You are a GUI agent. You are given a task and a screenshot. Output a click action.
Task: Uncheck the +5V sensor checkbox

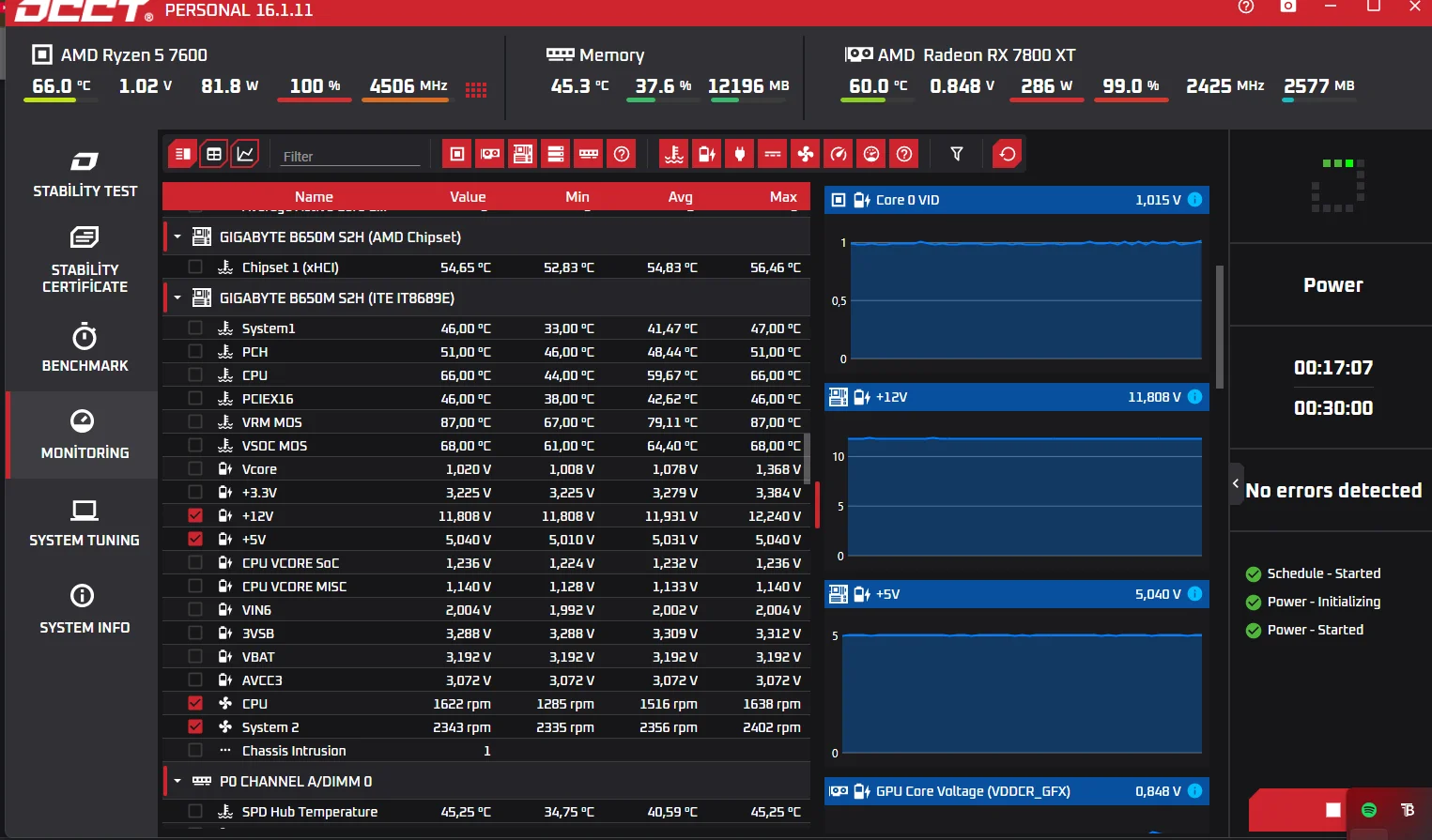click(195, 539)
